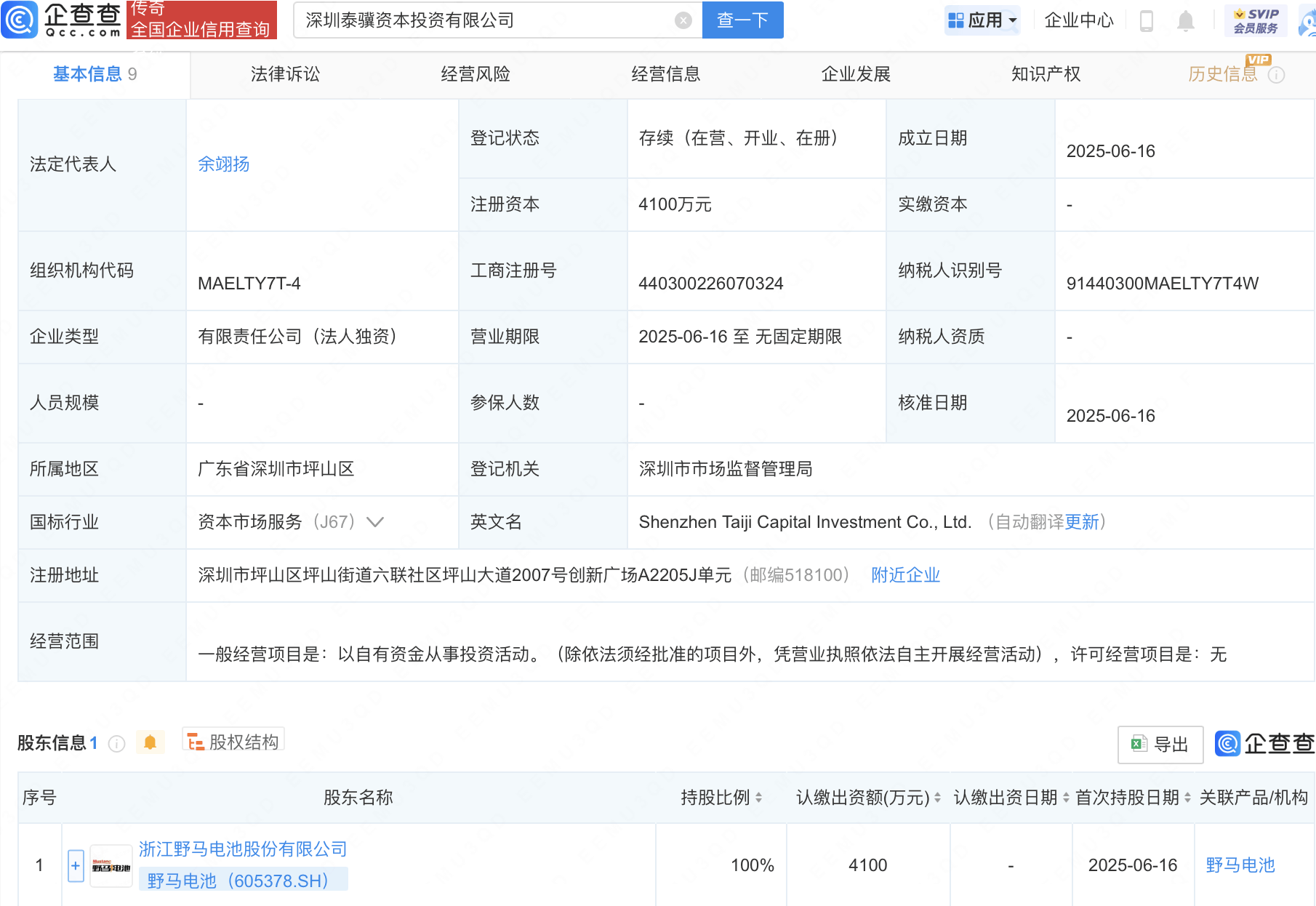This screenshot has height=906, width=1316.
Task: Click the 全国企业信用查询 banner
Action: click(201, 20)
